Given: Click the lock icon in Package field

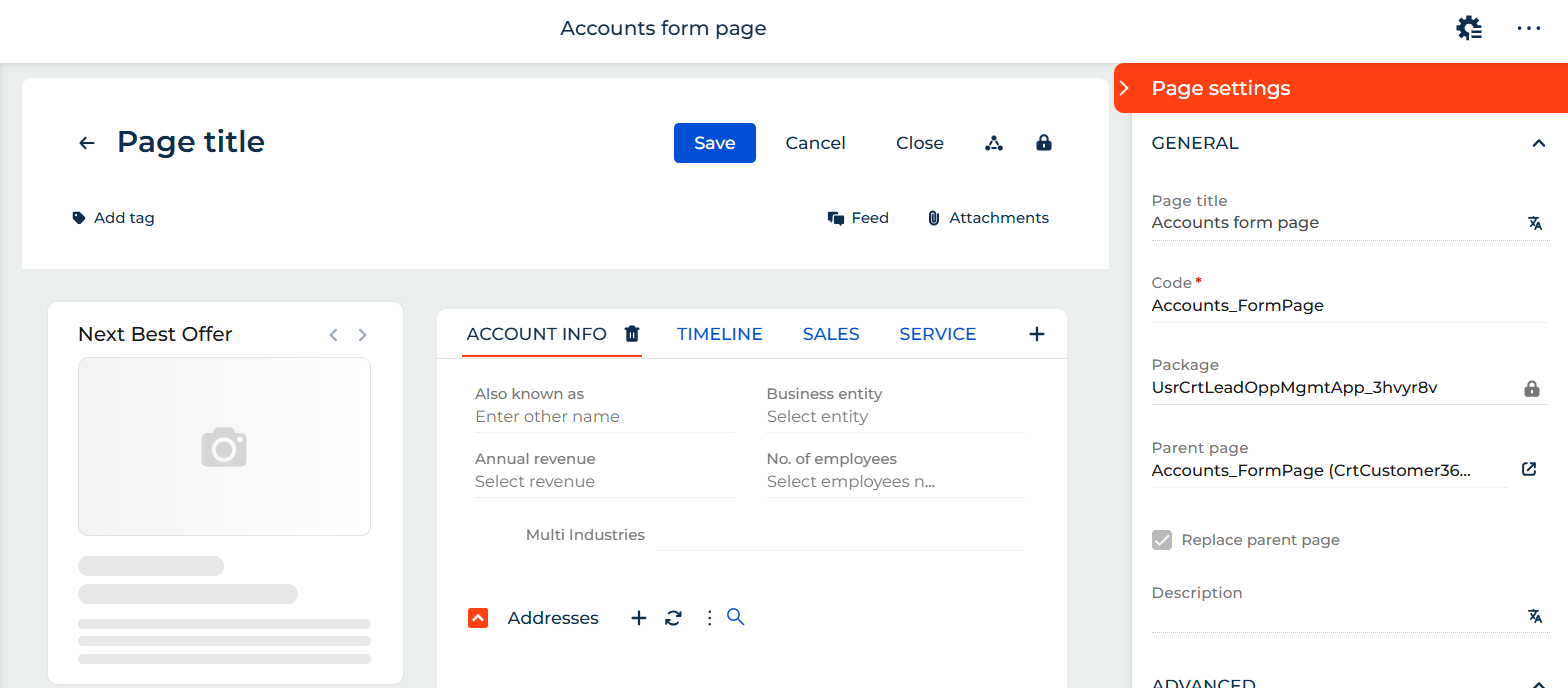Looking at the screenshot, I should click(1532, 389).
